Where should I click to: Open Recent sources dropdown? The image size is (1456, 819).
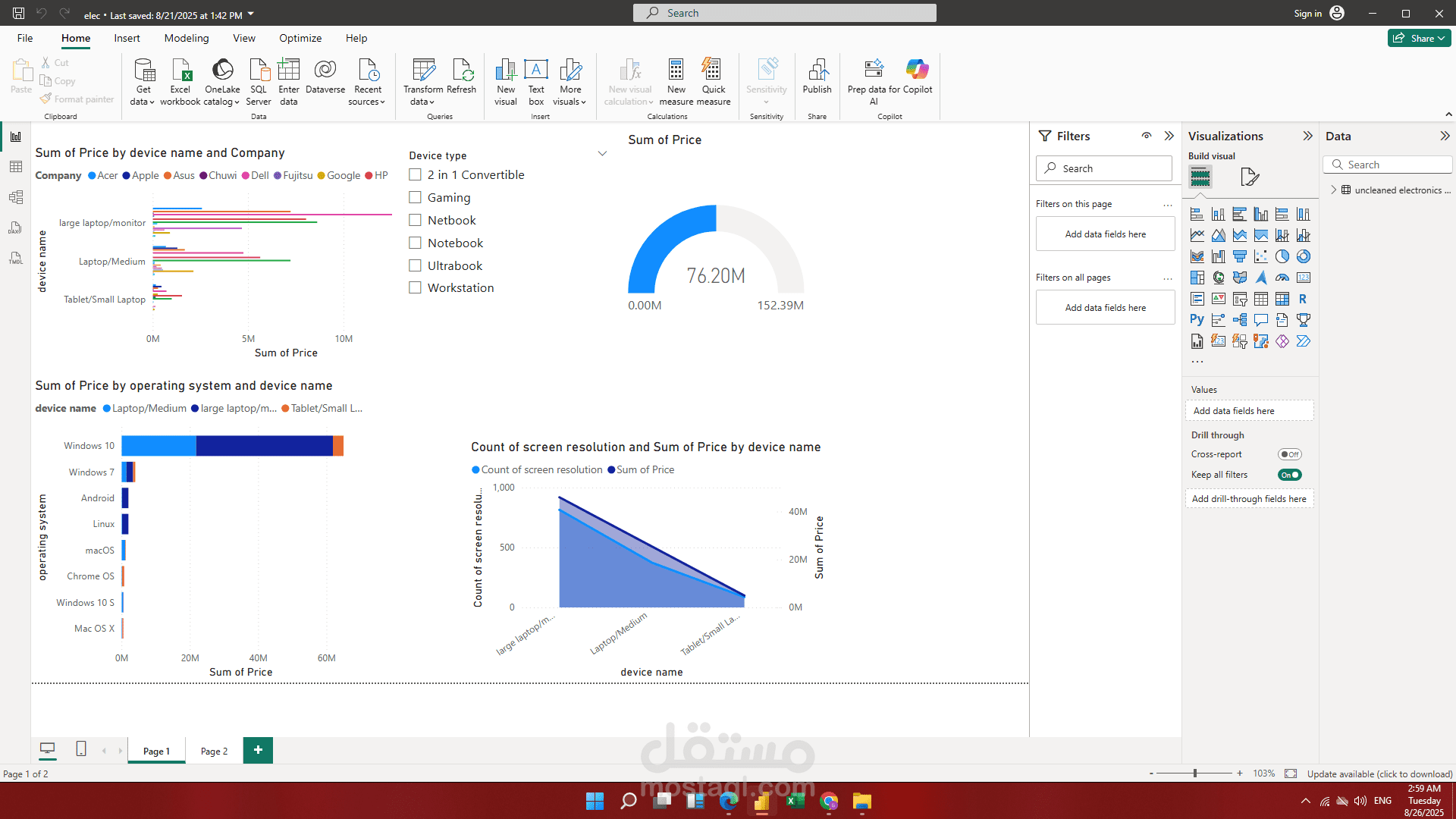(368, 81)
